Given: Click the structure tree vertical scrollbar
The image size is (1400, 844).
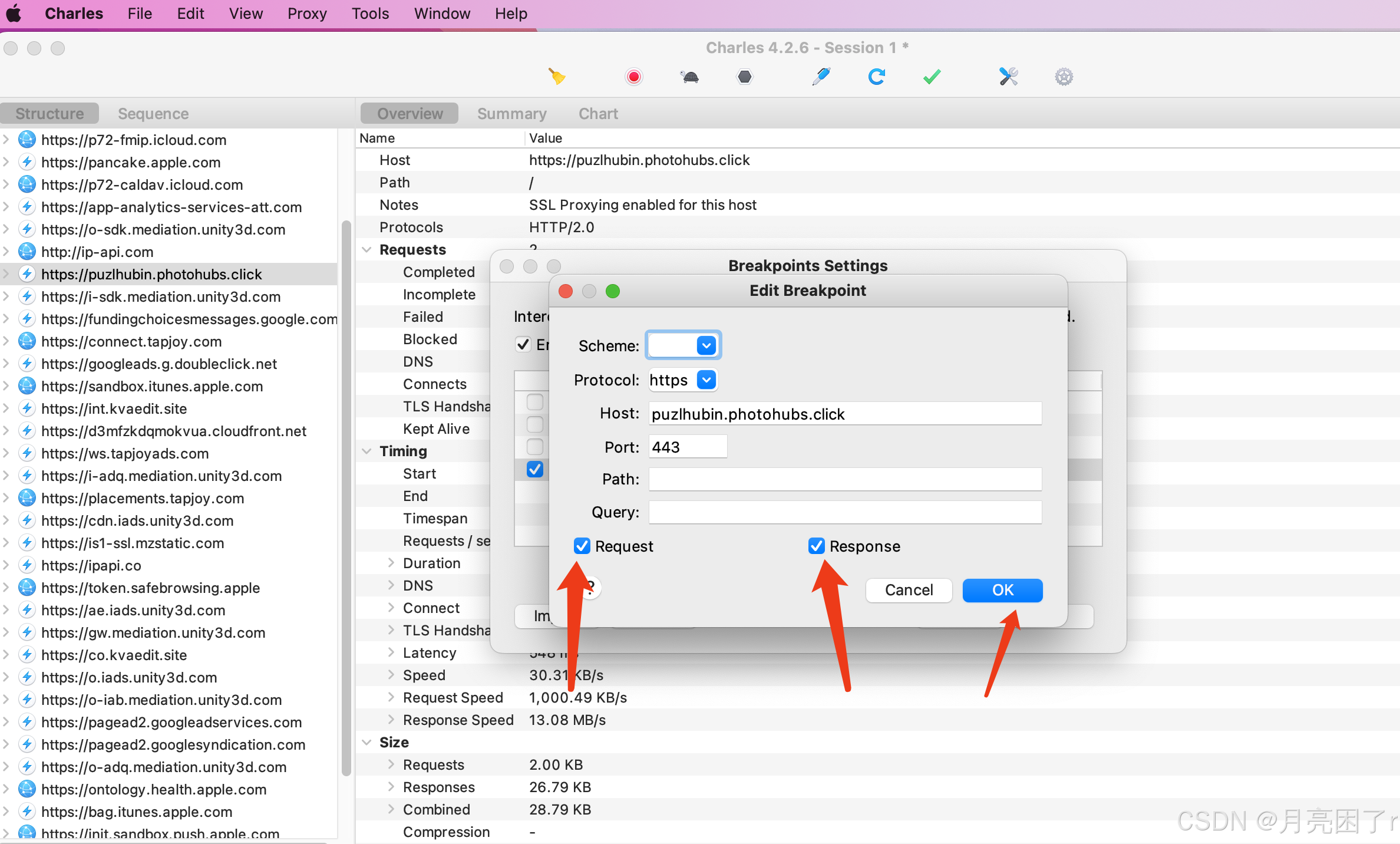Looking at the screenshot, I should click(x=346, y=498).
